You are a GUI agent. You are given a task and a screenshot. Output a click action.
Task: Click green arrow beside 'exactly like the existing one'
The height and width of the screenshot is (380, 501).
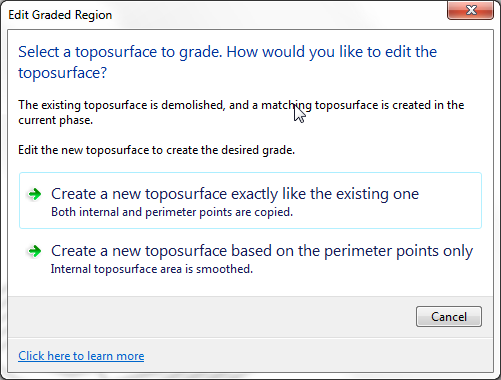(x=34, y=194)
